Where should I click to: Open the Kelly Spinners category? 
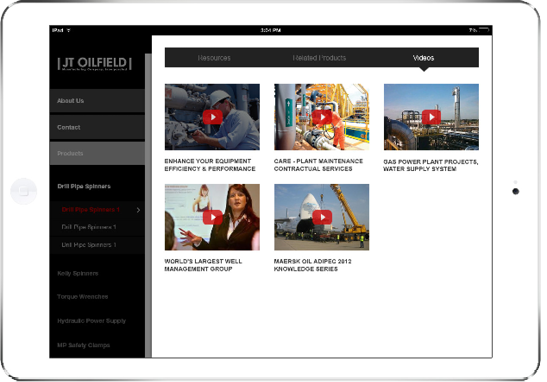click(x=77, y=274)
